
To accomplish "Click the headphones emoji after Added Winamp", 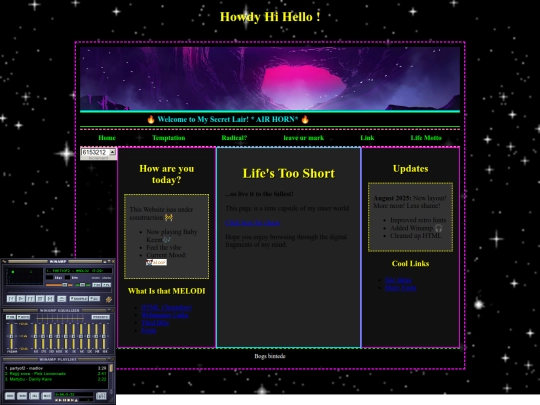I will click(x=438, y=228).
